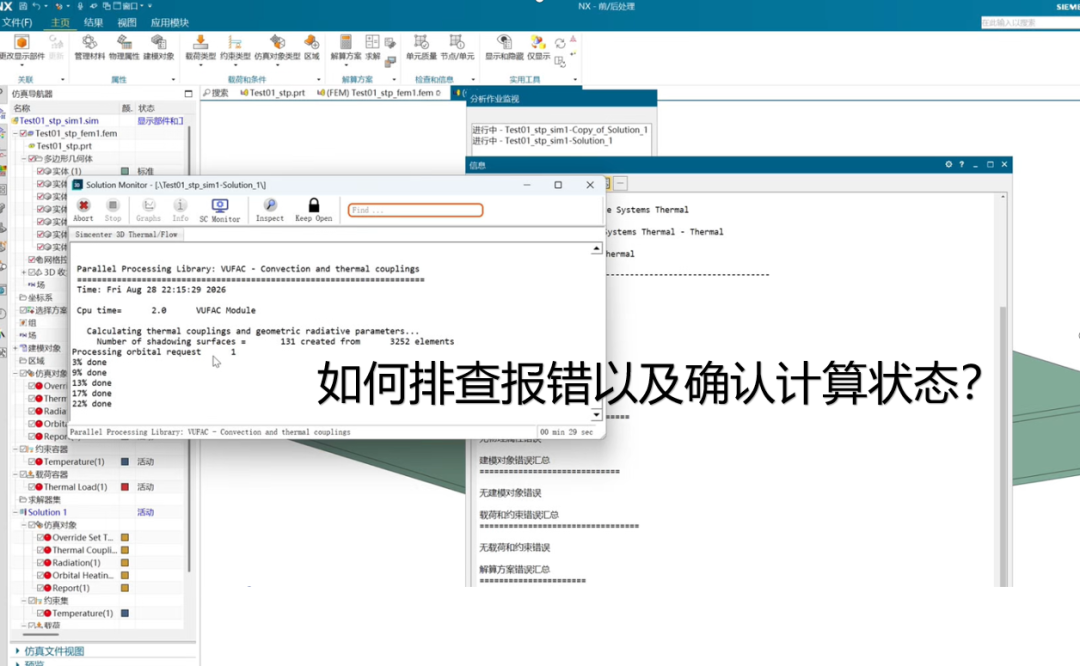Click 显示部件和 link for sim file
This screenshot has height=666, width=1080.
(160, 121)
